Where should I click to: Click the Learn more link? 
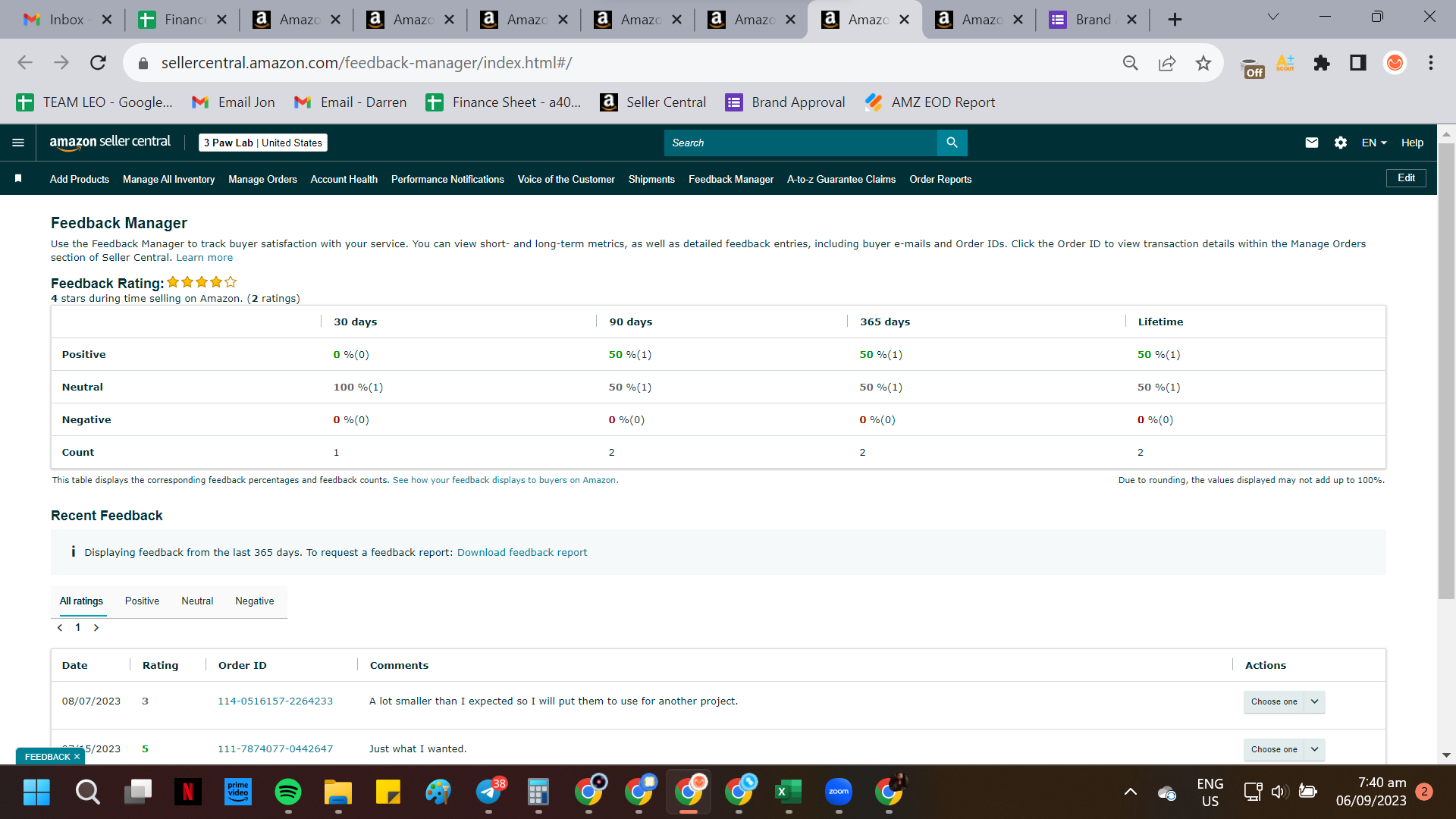click(205, 258)
